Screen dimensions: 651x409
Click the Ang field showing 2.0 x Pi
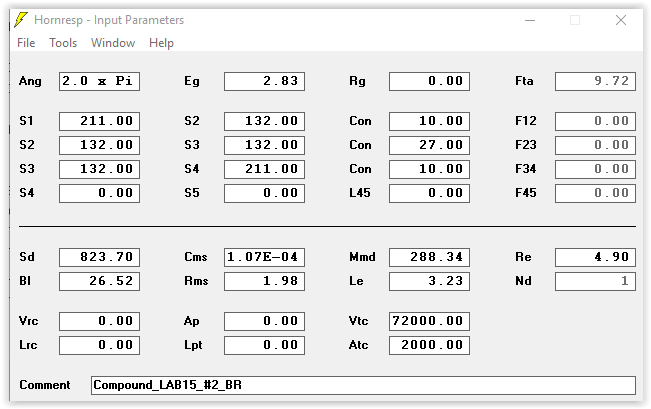(99, 81)
